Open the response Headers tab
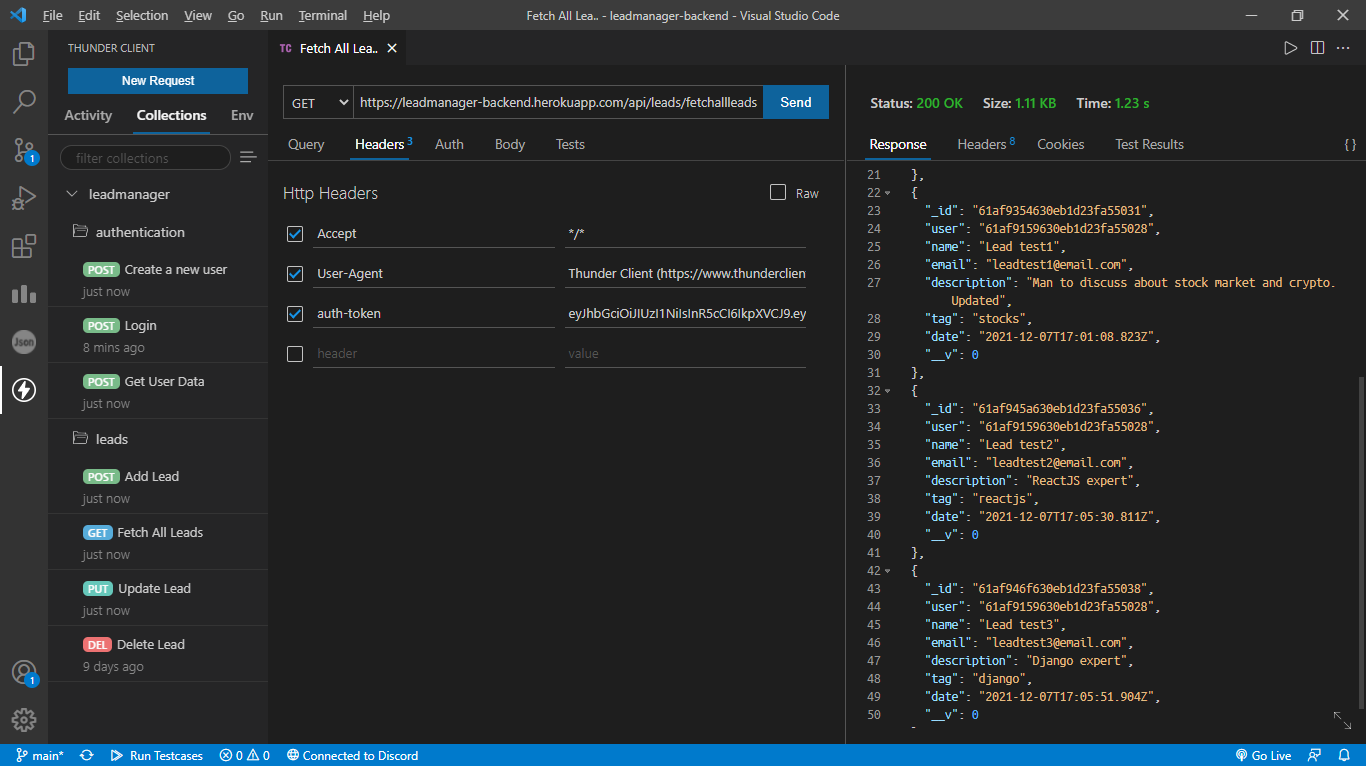The height and width of the screenshot is (766, 1366). [985, 144]
